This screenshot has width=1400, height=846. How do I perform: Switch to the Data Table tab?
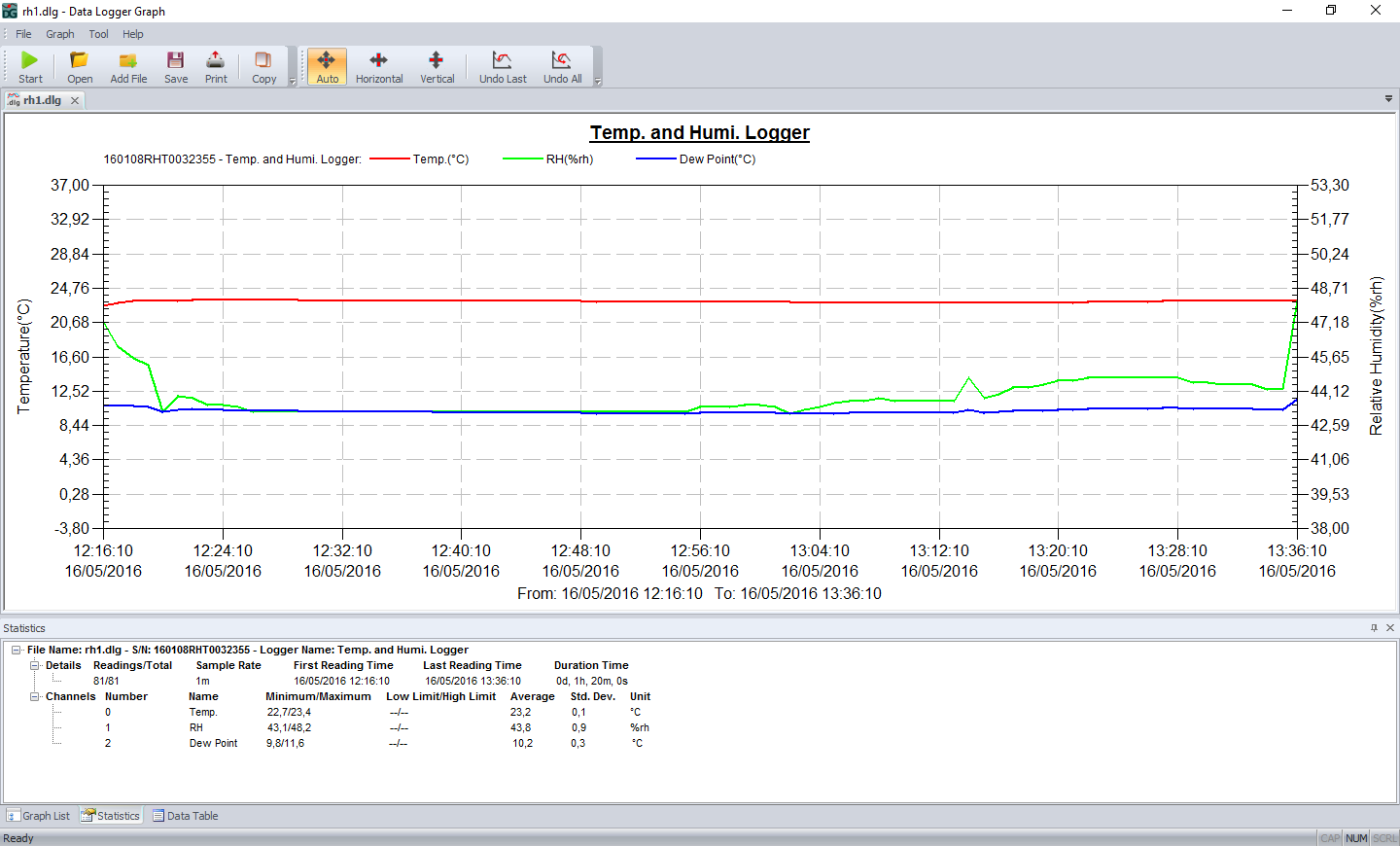185,816
